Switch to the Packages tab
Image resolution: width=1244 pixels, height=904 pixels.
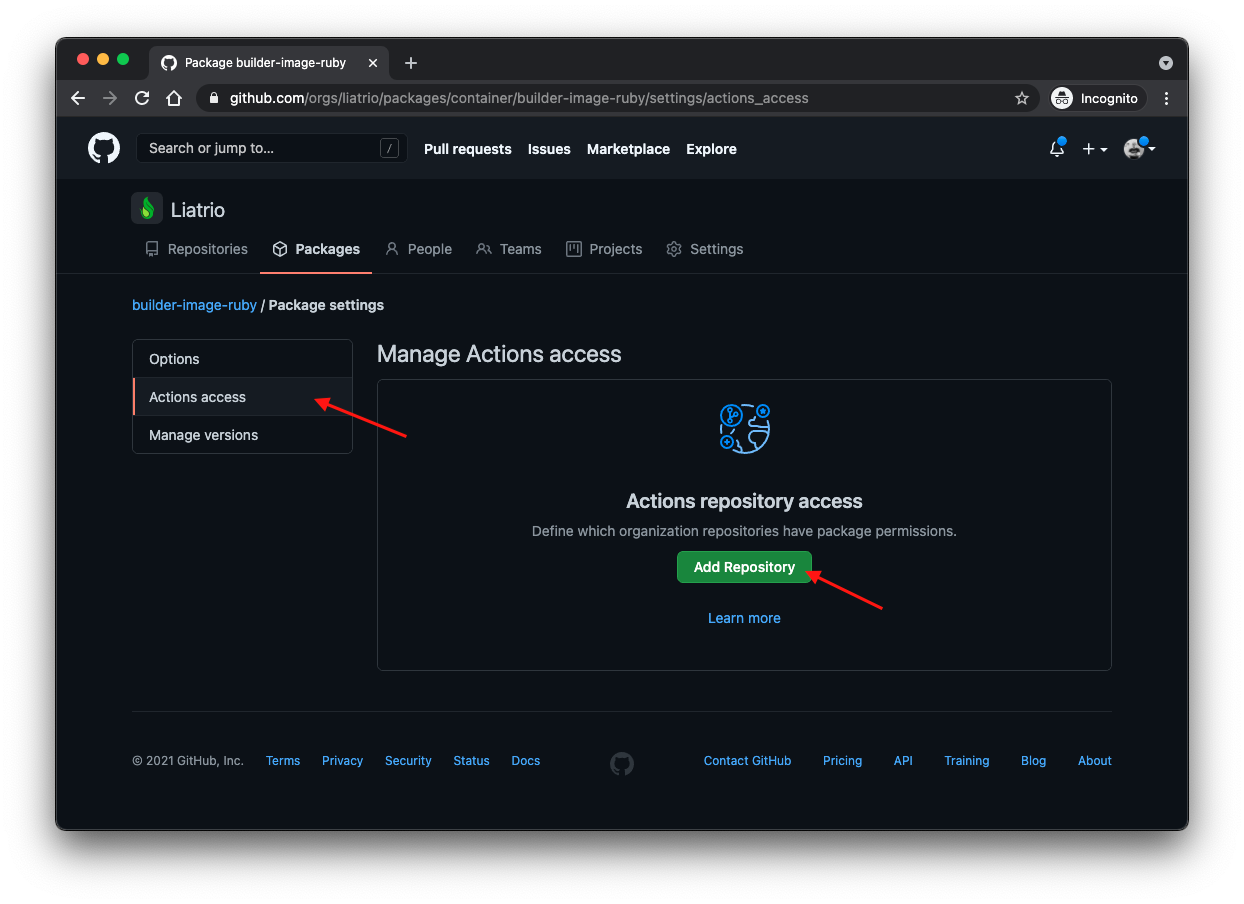tap(316, 249)
